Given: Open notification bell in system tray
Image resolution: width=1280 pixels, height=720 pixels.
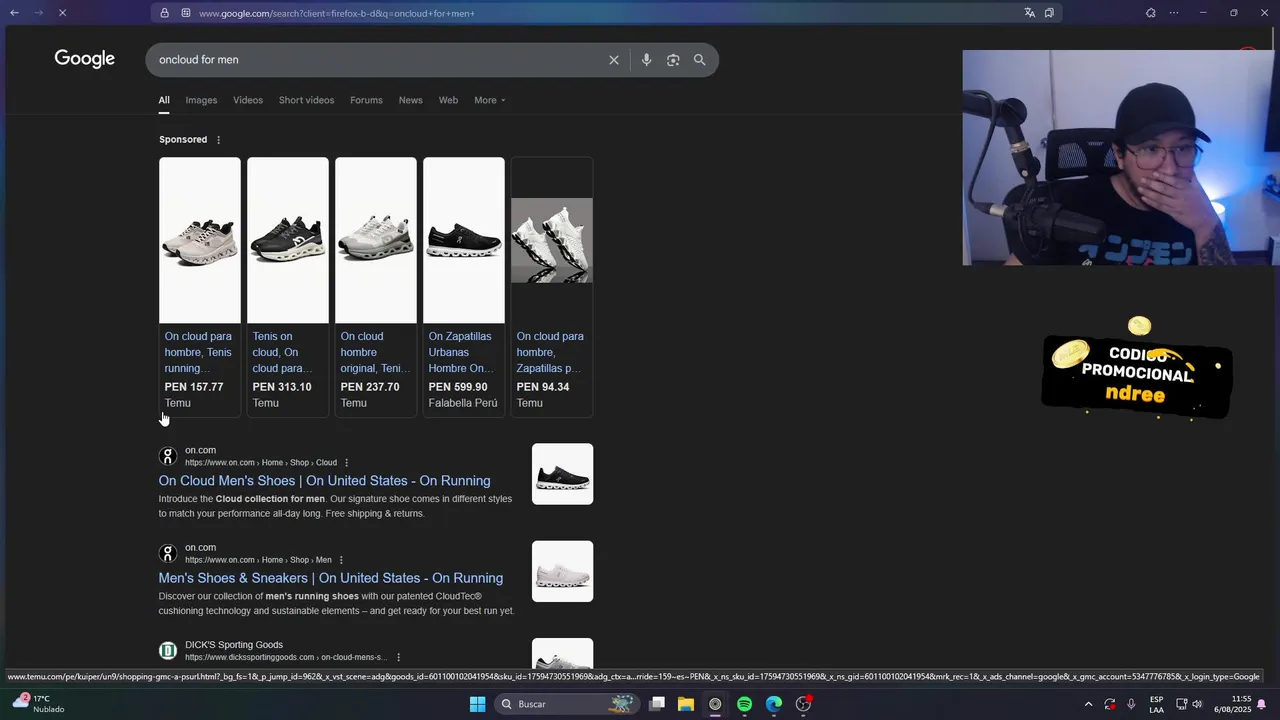Looking at the screenshot, I should click(1262, 704).
